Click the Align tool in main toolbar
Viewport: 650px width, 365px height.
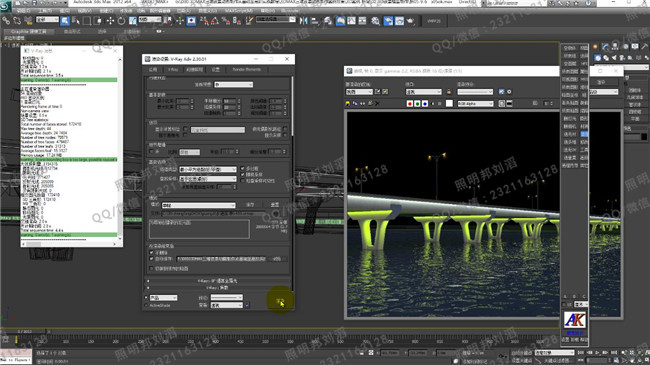click(315, 20)
